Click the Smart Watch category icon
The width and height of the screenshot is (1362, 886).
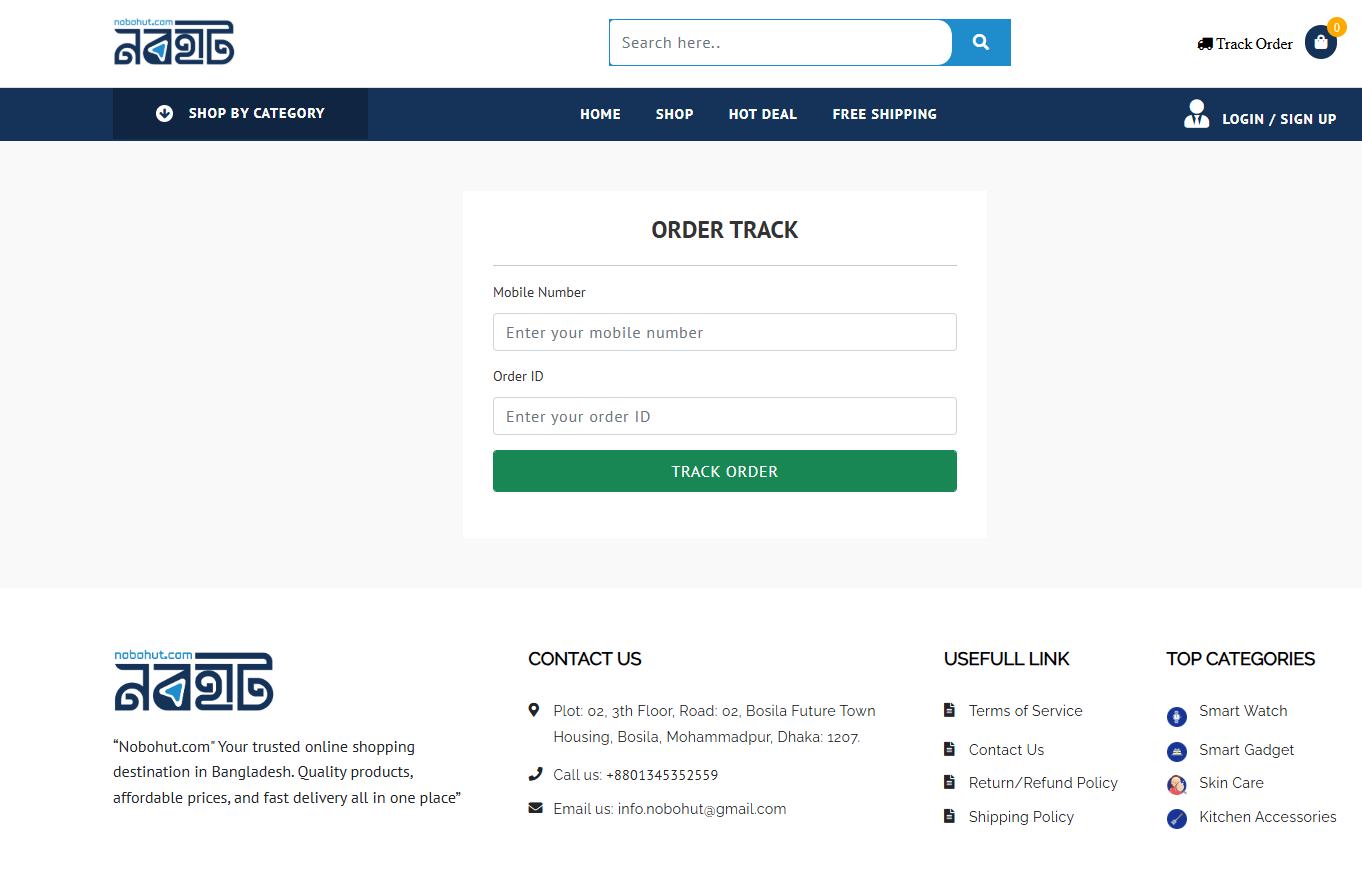(x=1177, y=716)
